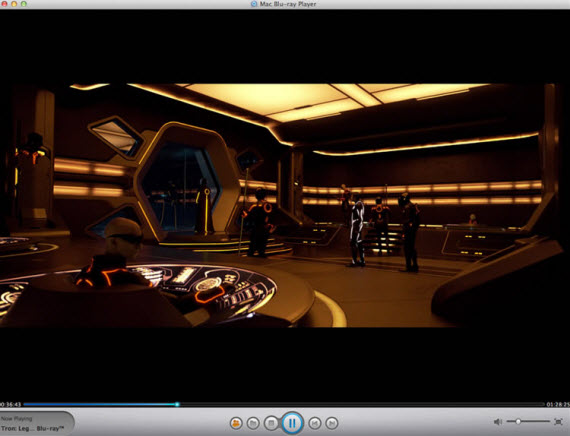
Task: Stop the current playback
Action: click(x=271, y=423)
